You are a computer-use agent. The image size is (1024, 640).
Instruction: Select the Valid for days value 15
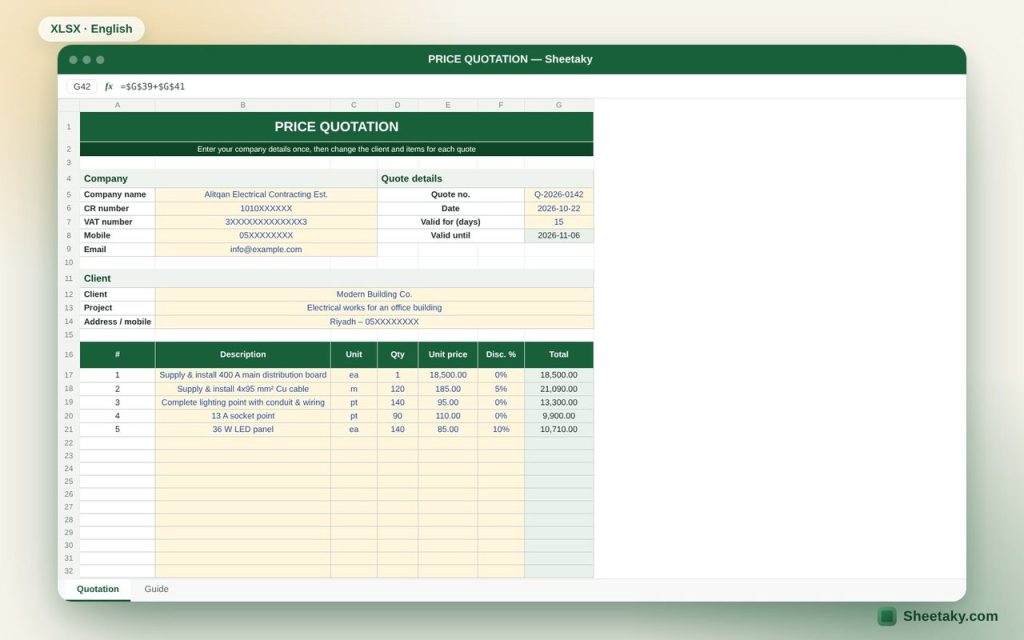pyautogui.click(x=558, y=222)
